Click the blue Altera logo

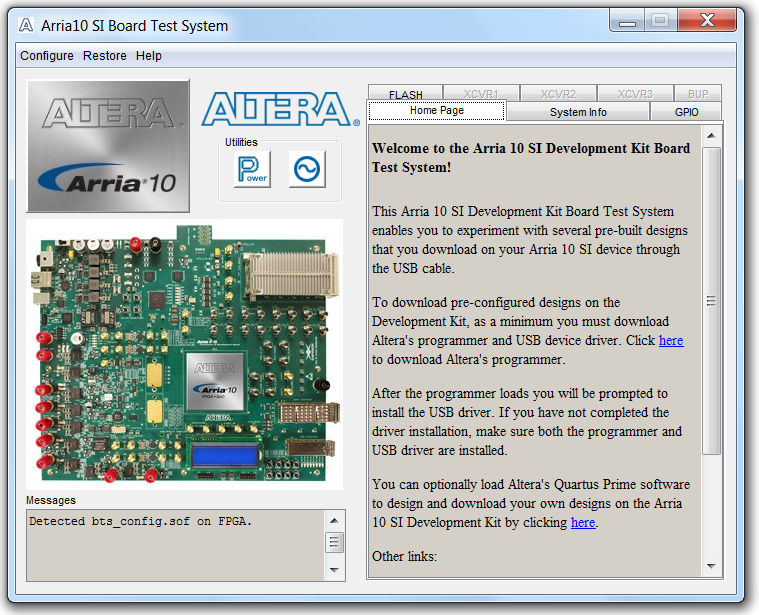[x=281, y=109]
